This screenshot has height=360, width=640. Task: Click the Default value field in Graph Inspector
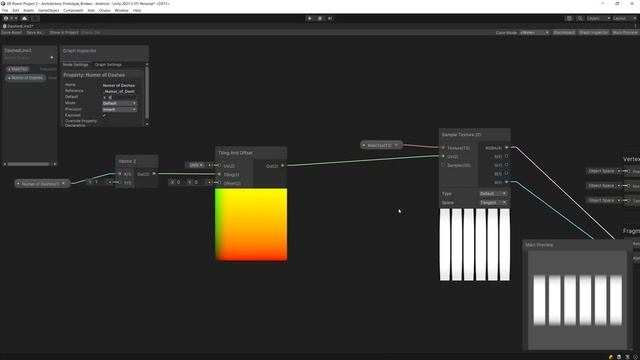(x=119, y=97)
